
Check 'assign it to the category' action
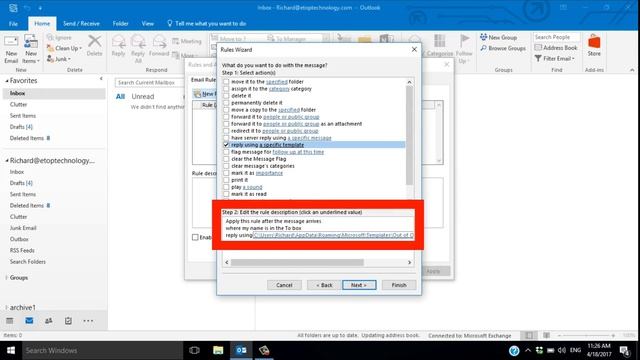[226, 89]
